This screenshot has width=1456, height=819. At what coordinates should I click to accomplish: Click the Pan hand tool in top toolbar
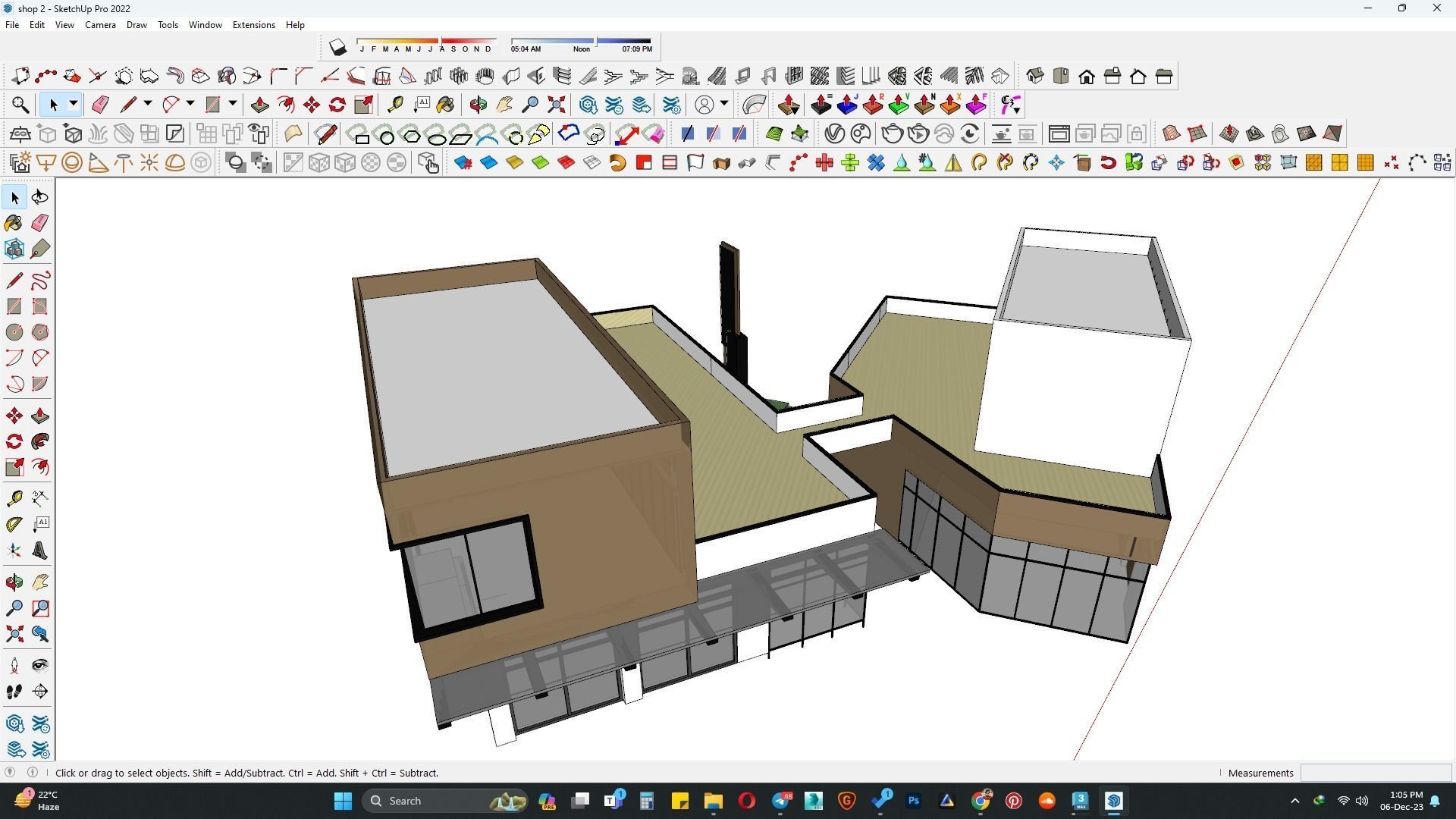pyautogui.click(x=504, y=105)
